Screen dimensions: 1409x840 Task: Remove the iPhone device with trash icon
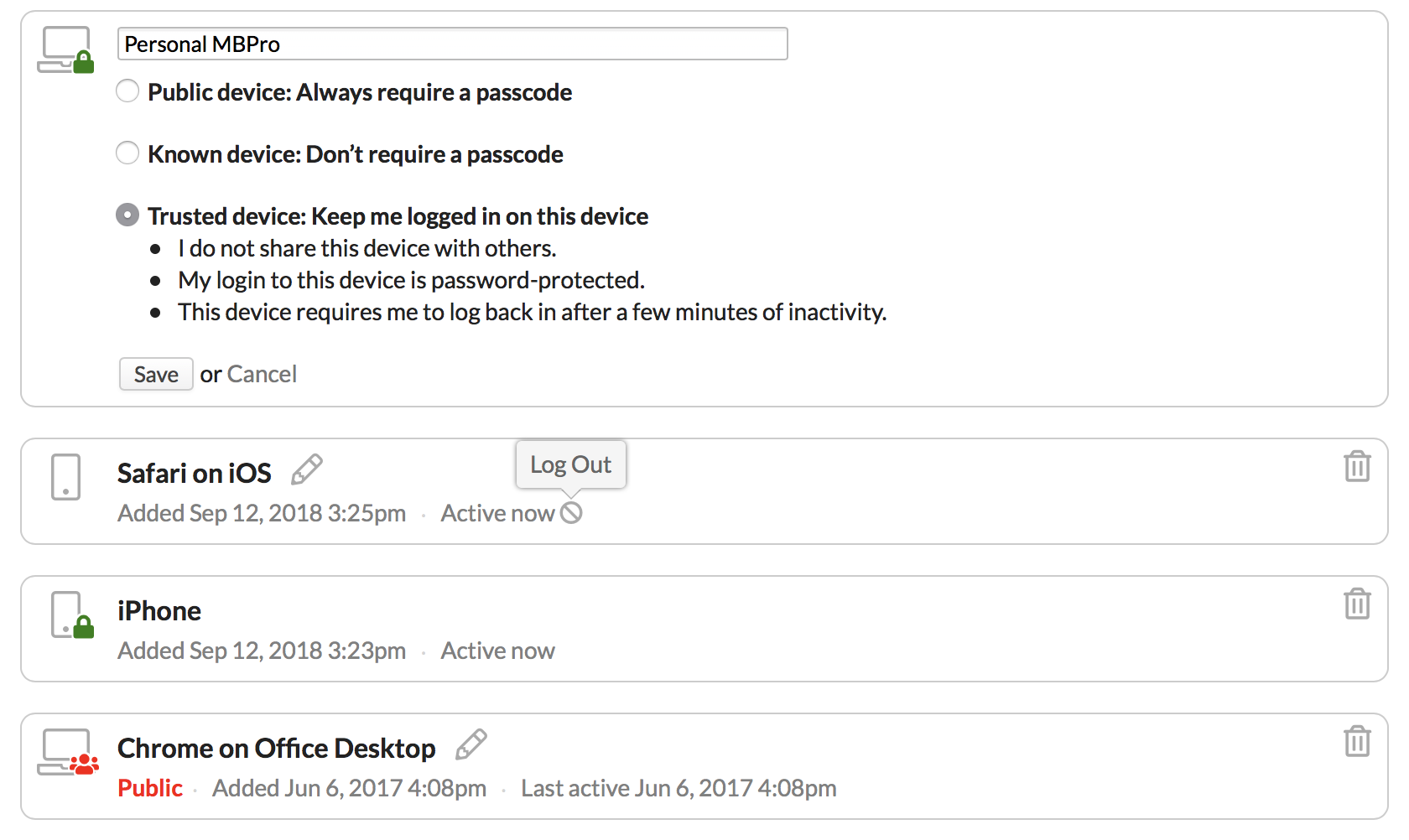click(1357, 604)
